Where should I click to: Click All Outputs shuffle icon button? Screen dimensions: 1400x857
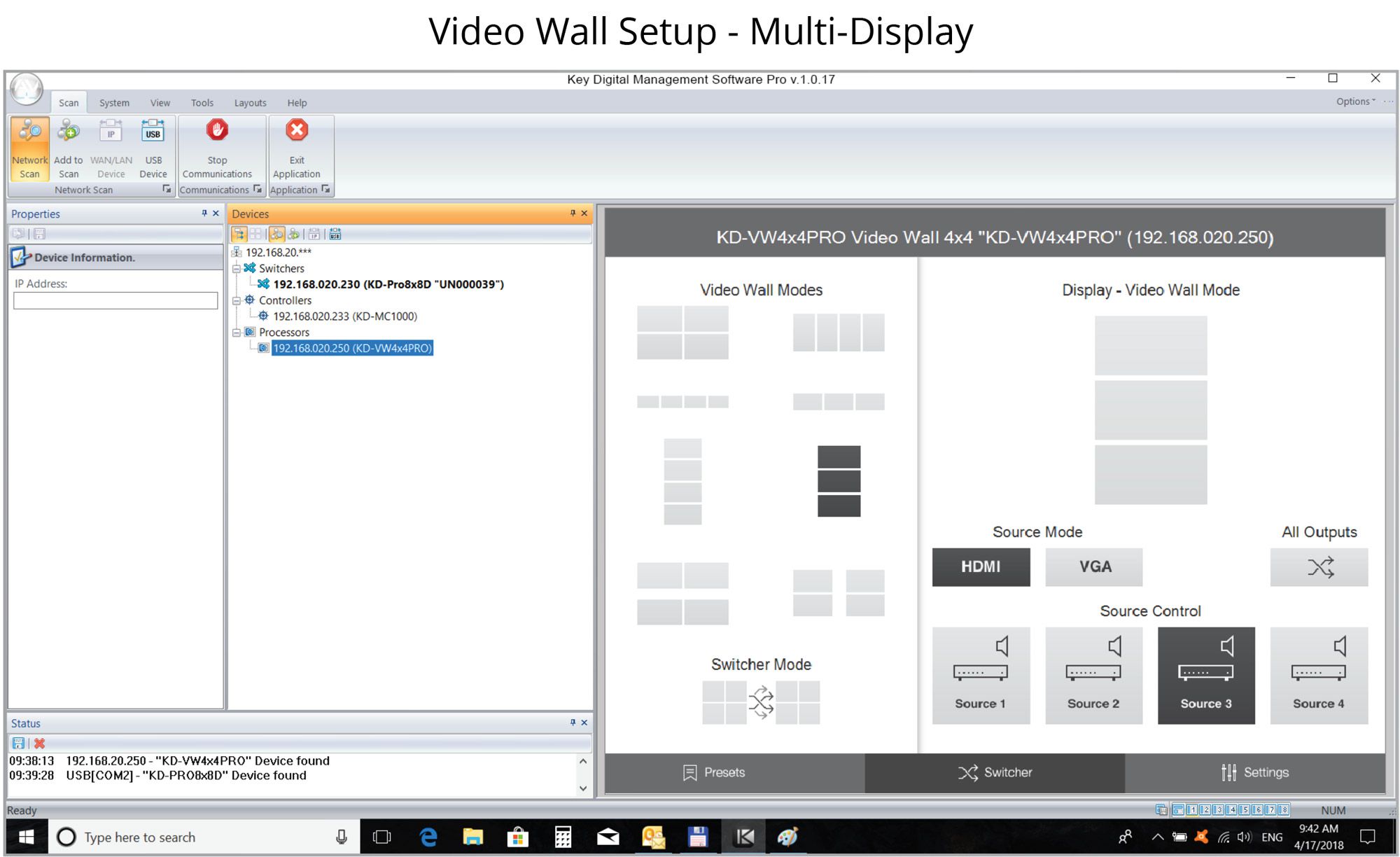pos(1319,566)
